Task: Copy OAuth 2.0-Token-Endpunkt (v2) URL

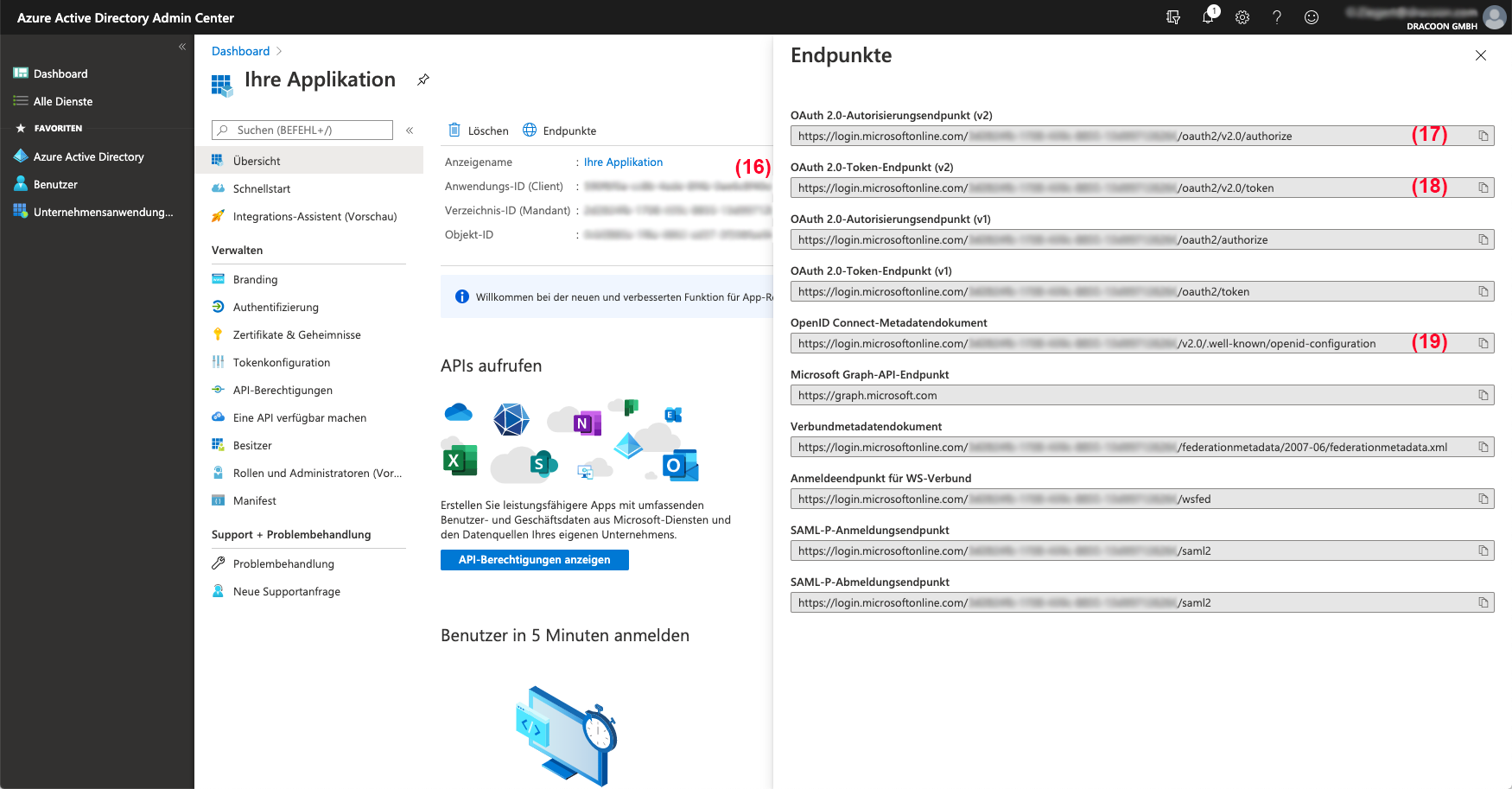Action: 1483,188
